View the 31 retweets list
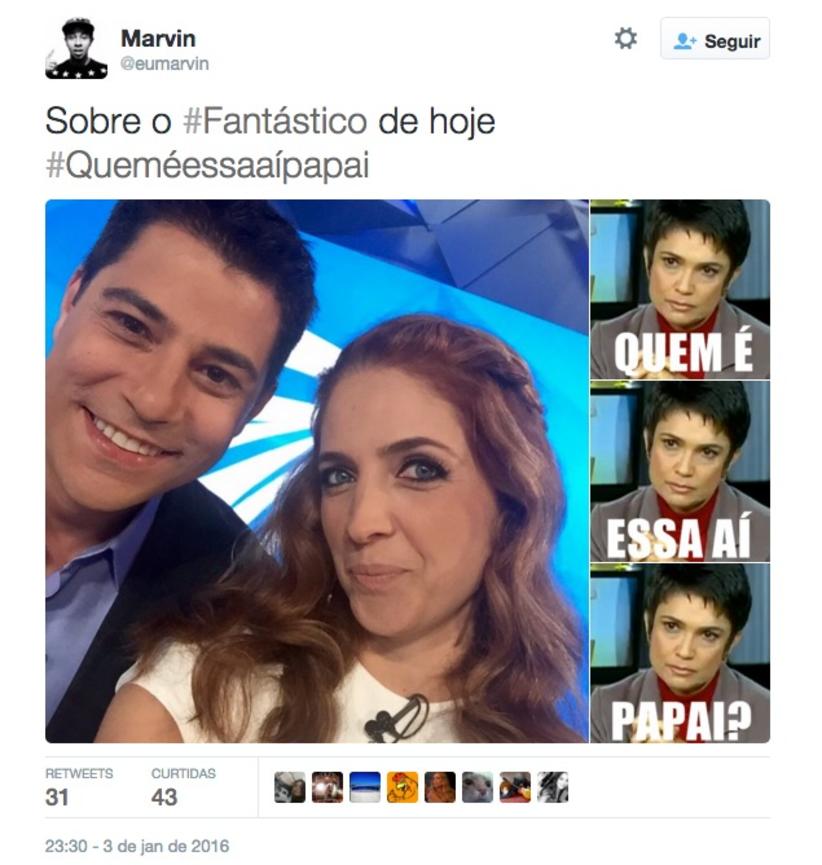The image size is (822, 865). tap(79, 787)
